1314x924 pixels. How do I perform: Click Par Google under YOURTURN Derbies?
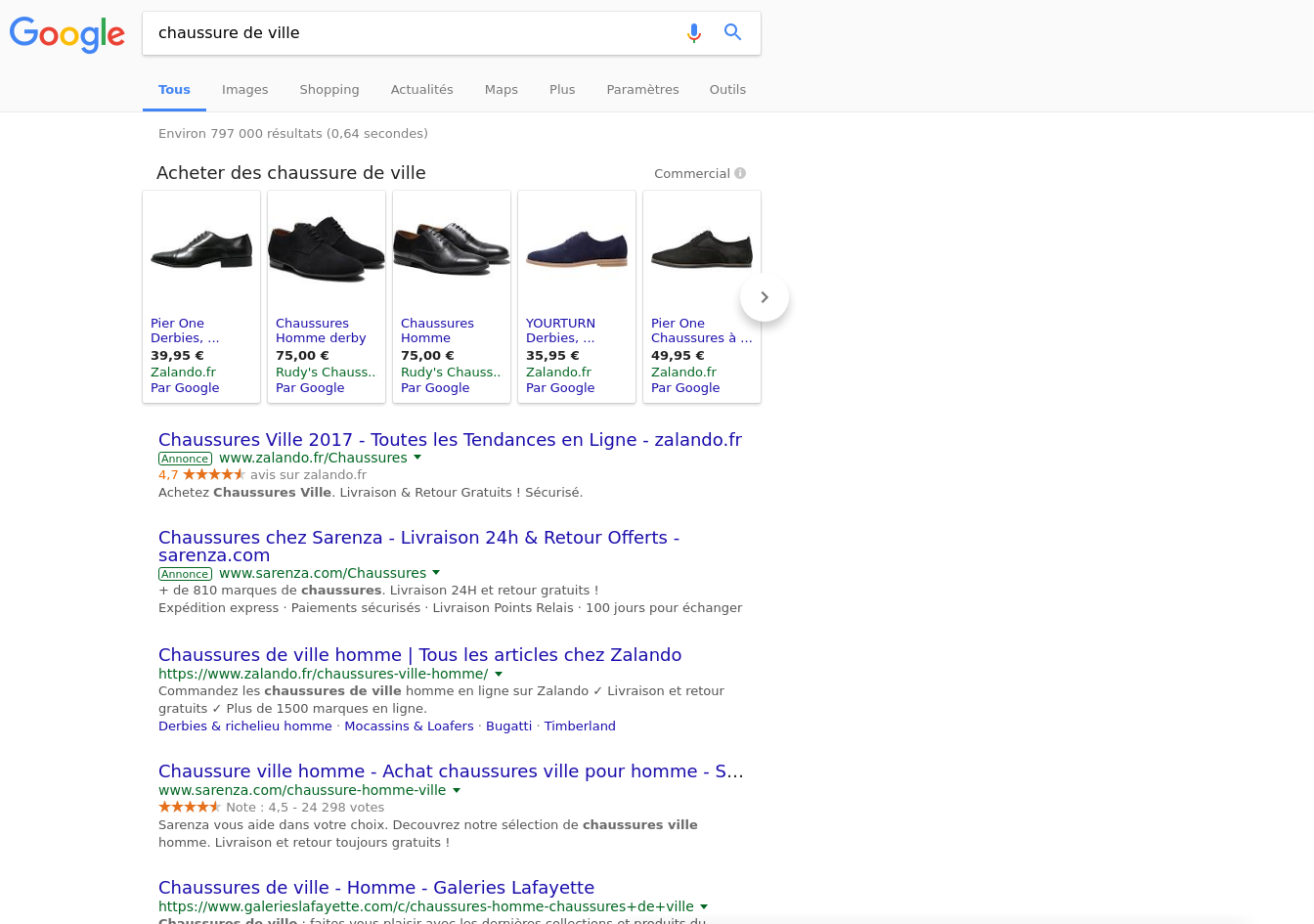(x=560, y=388)
